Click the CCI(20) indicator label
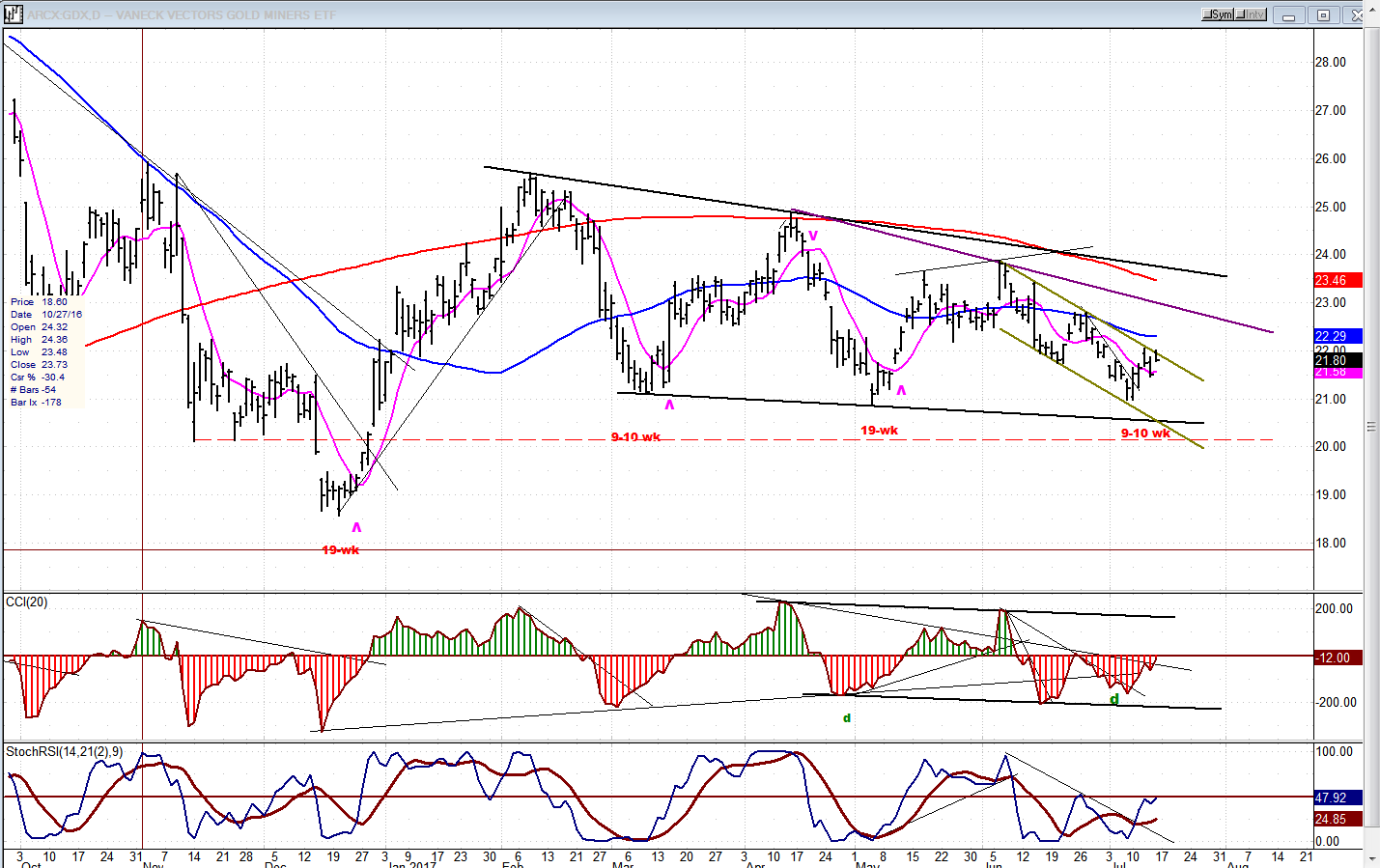 click(26, 602)
